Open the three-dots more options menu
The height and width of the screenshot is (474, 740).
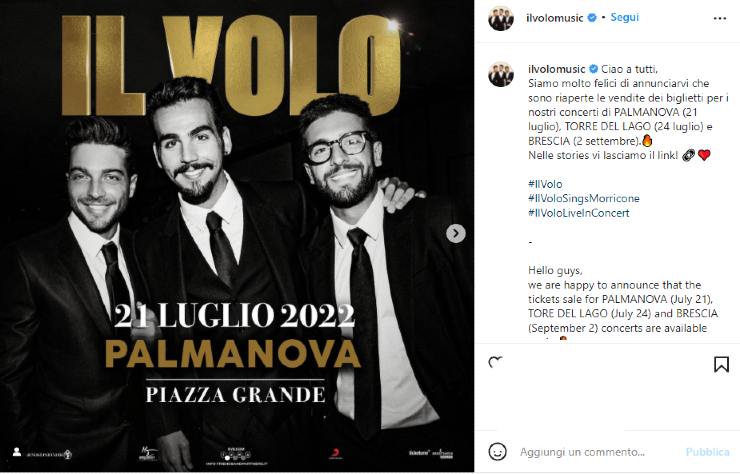pyautogui.click(x=719, y=18)
